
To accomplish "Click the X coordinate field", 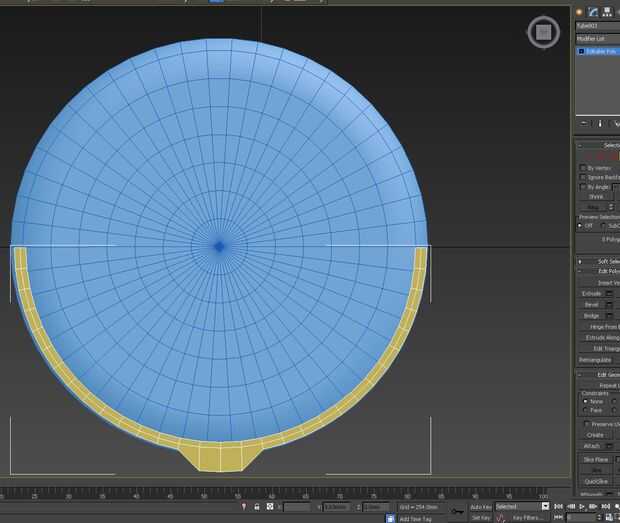I will (x=297, y=507).
